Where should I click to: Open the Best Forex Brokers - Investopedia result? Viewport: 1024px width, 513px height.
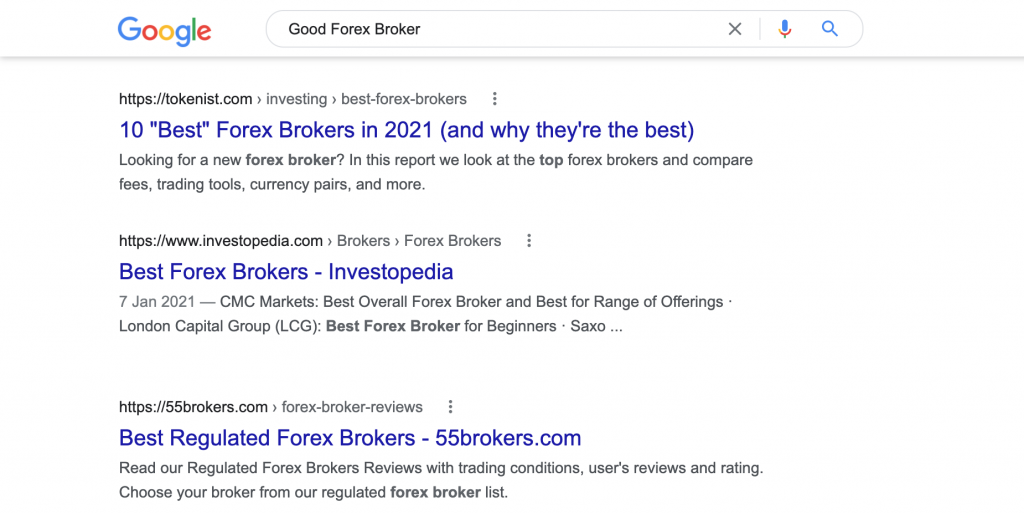286,271
